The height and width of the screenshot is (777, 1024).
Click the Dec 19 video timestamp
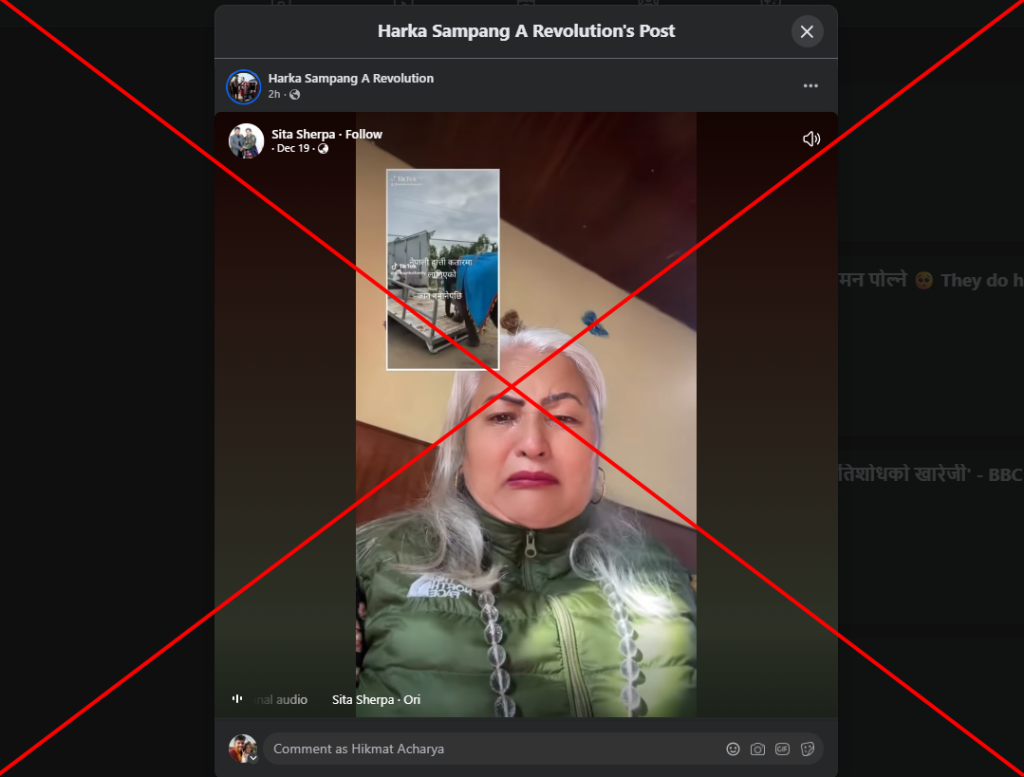pyautogui.click(x=293, y=149)
